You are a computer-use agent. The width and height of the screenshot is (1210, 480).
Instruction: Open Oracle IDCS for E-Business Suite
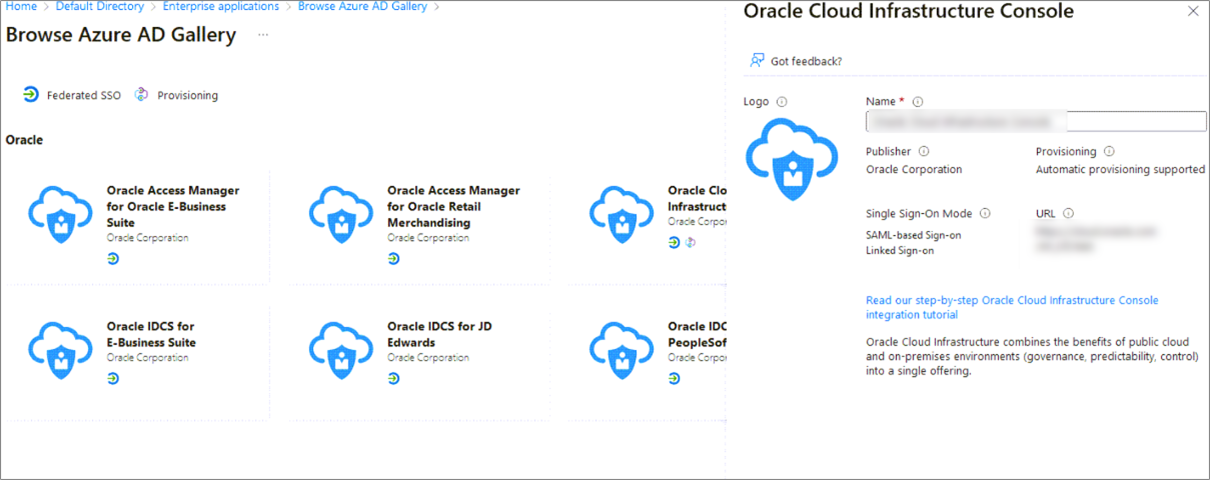point(151,334)
